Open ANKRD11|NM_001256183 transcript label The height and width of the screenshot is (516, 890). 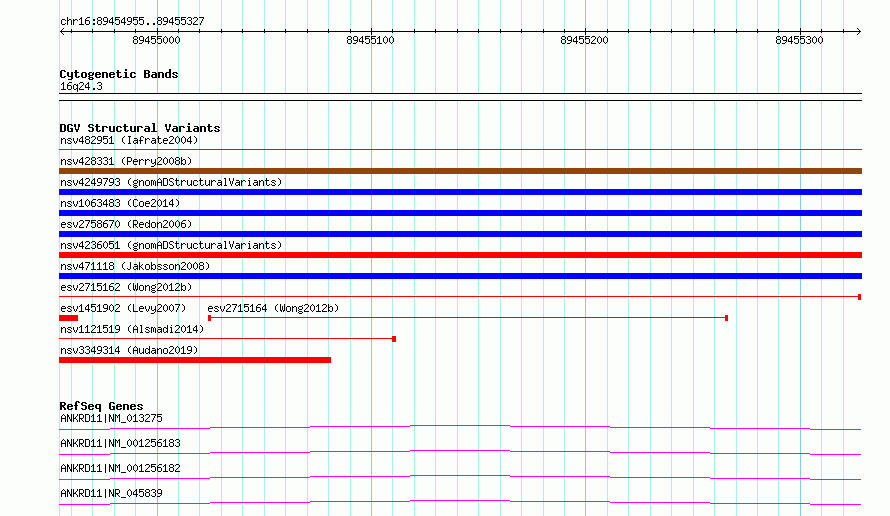click(120, 443)
